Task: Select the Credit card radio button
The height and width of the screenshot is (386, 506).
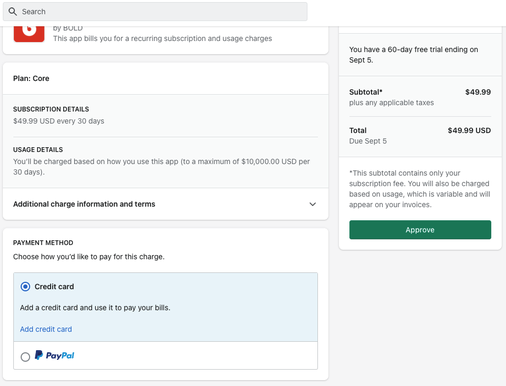Action: [25, 287]
